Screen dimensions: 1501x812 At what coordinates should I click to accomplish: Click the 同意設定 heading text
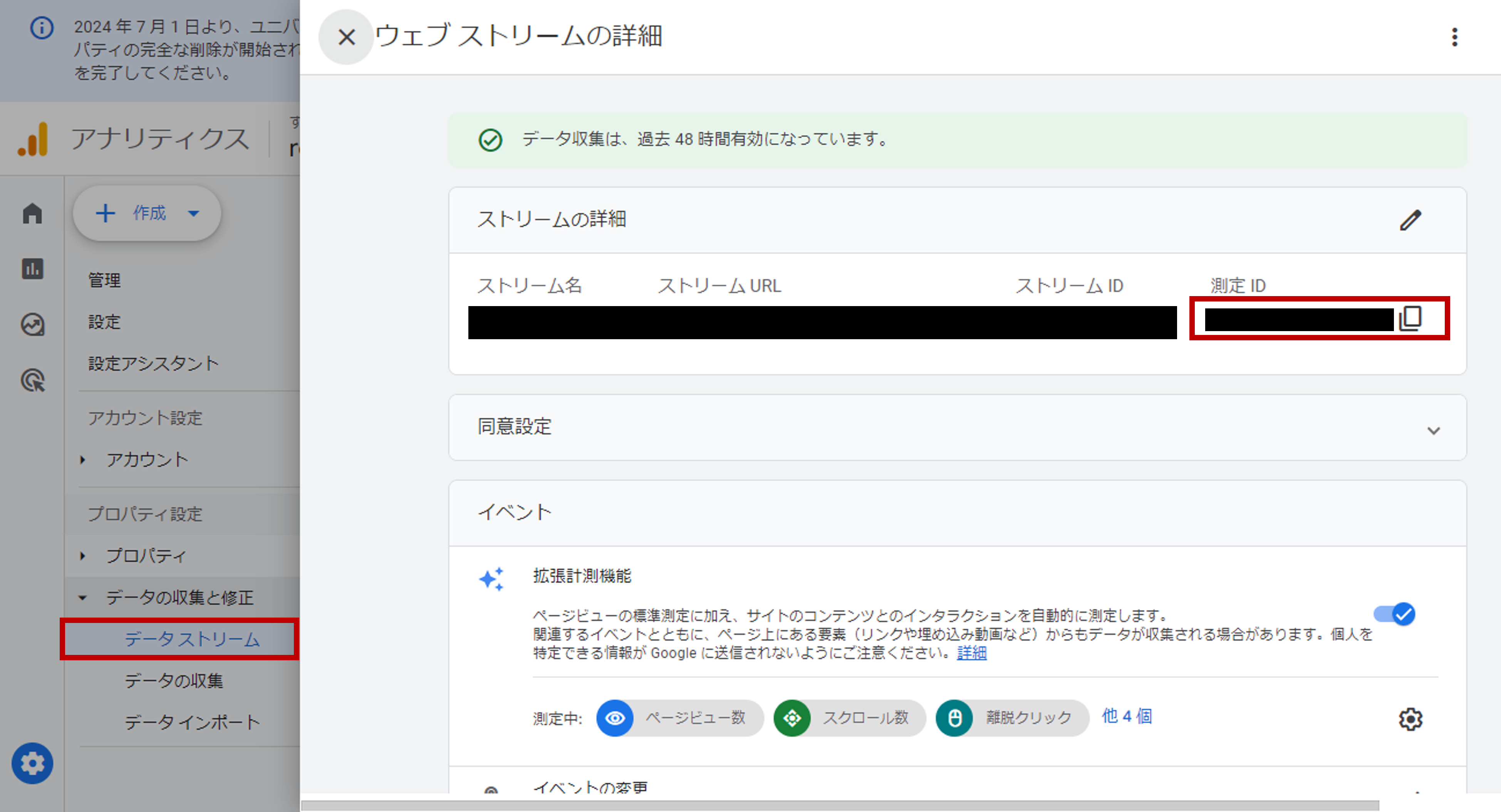pyautogui.click(x=515, y=426)
